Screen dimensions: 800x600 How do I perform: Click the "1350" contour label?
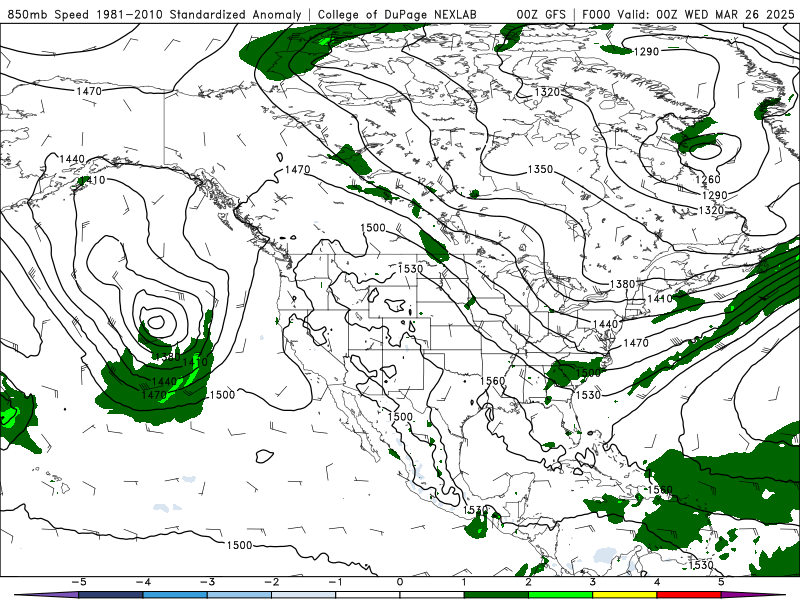[540, 169]
